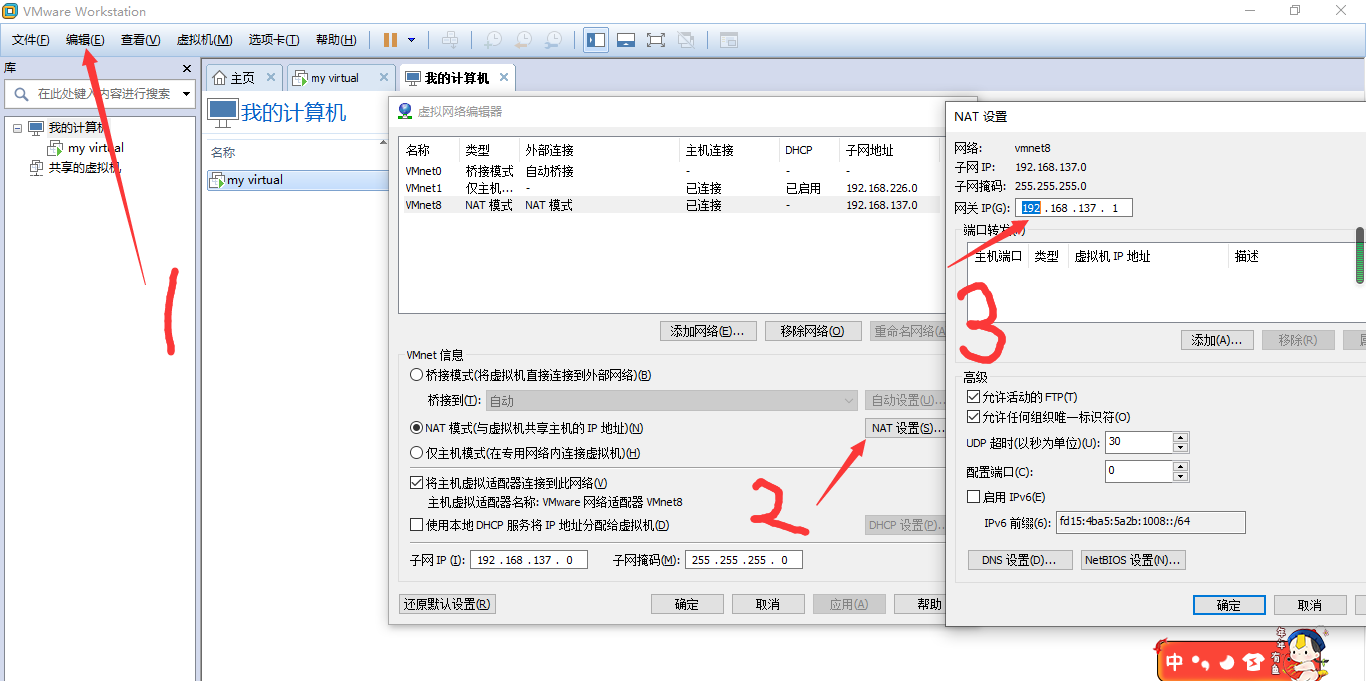Open the 帮助(H) menu
The height and width of the screenshot is (681, 1366).
pos(336,40)
